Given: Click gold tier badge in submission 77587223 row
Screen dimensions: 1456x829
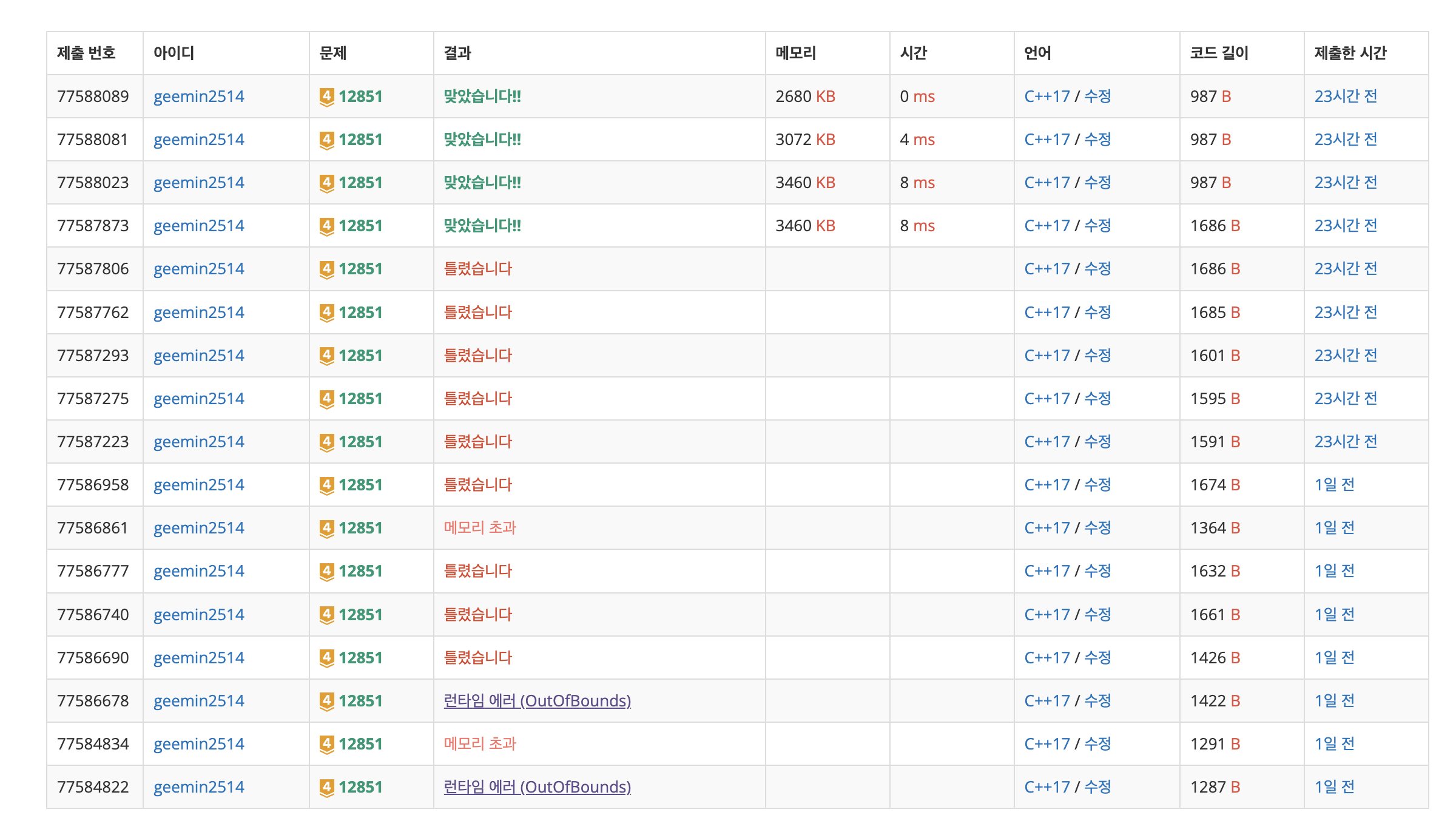Looking at the screenshot, I should (326, 442).
